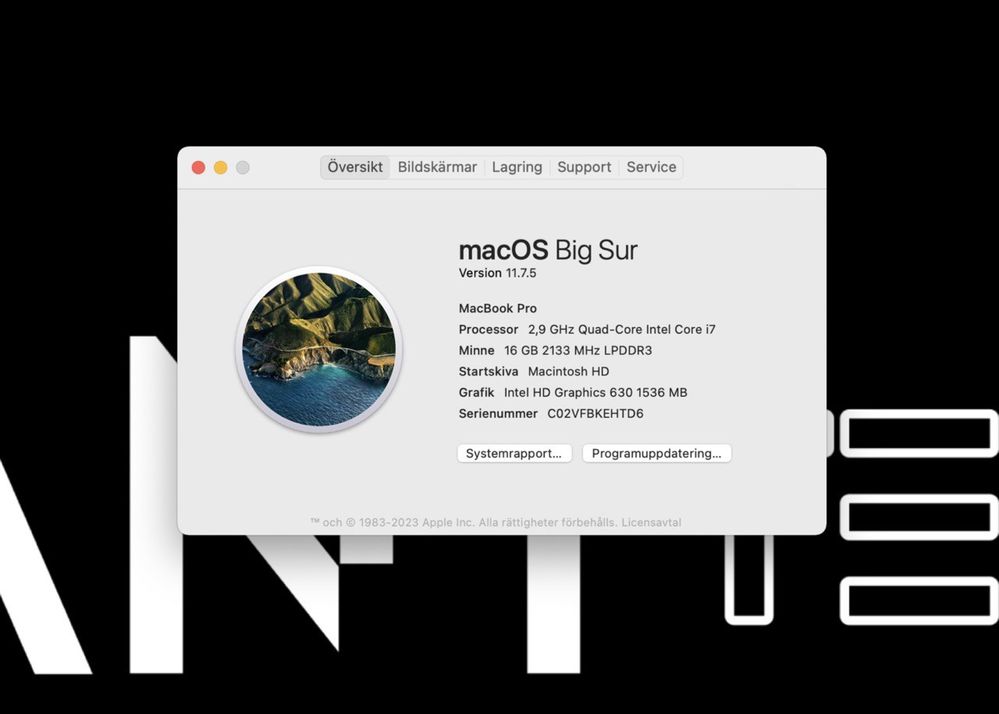Select the Lagring tab

(517, 167)
